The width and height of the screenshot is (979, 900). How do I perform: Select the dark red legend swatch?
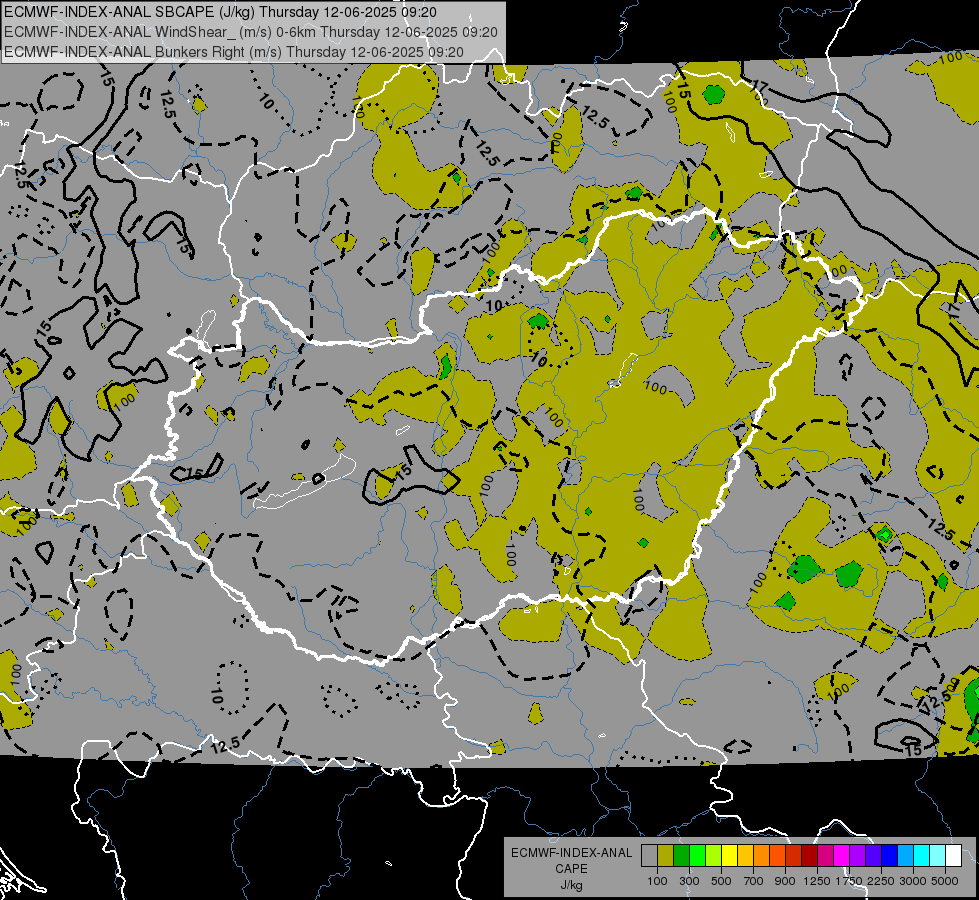[809, 855]
